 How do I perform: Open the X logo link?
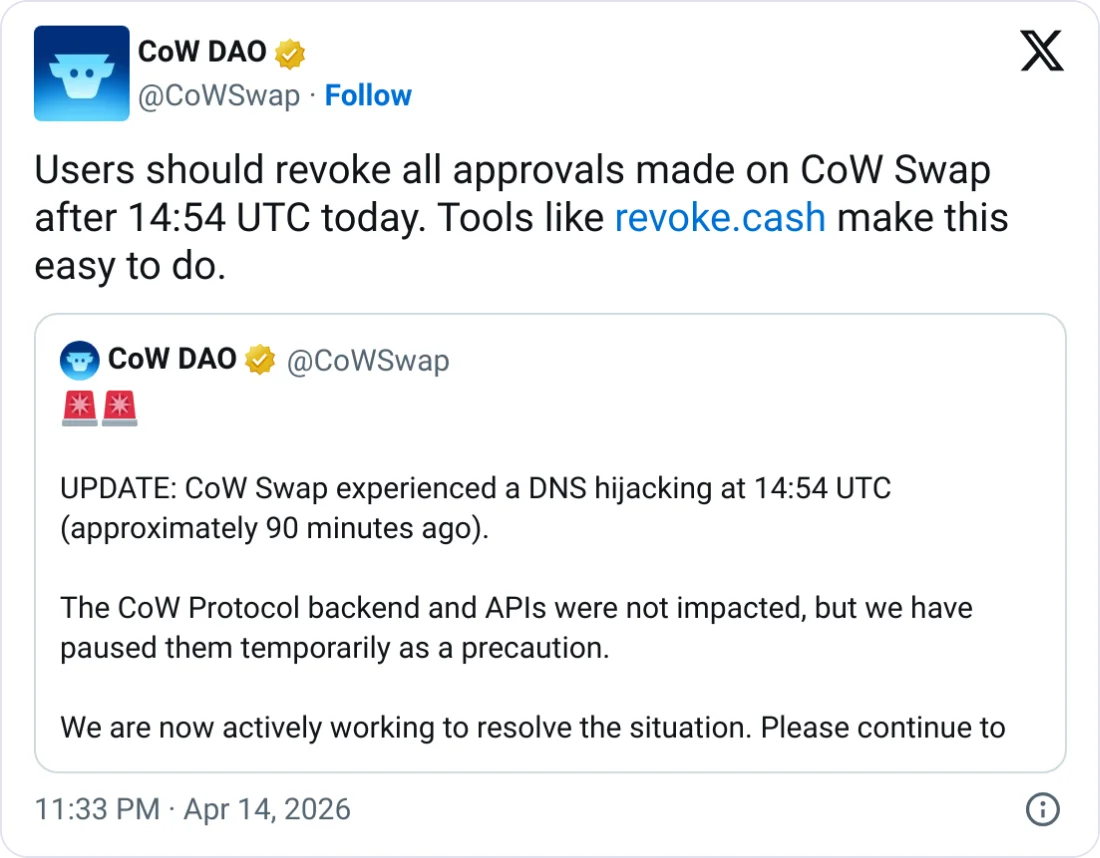tap(1041, 50)
